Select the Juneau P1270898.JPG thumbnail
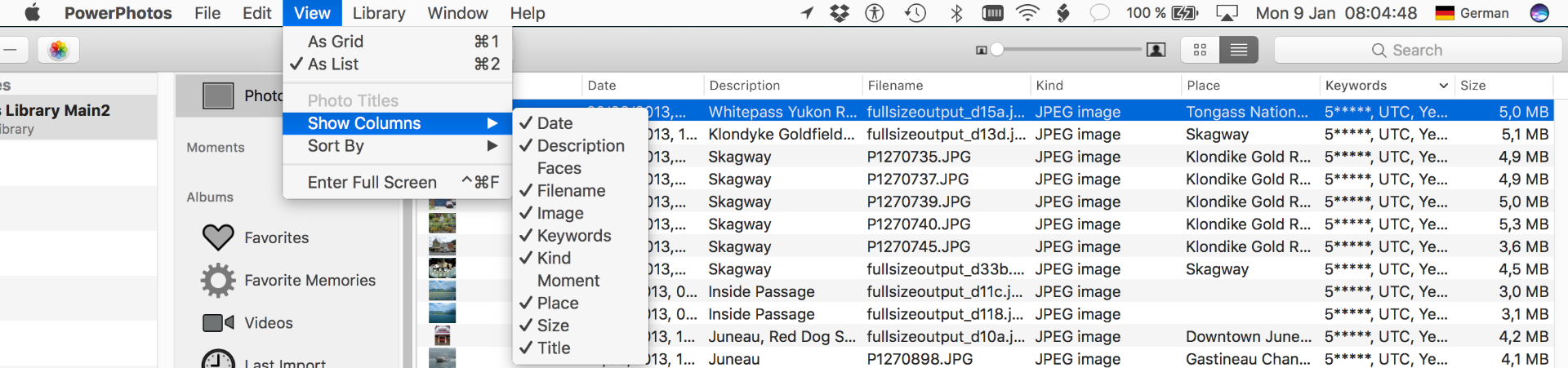Viewport: 1568px width, 368px height. coord(442,358)
